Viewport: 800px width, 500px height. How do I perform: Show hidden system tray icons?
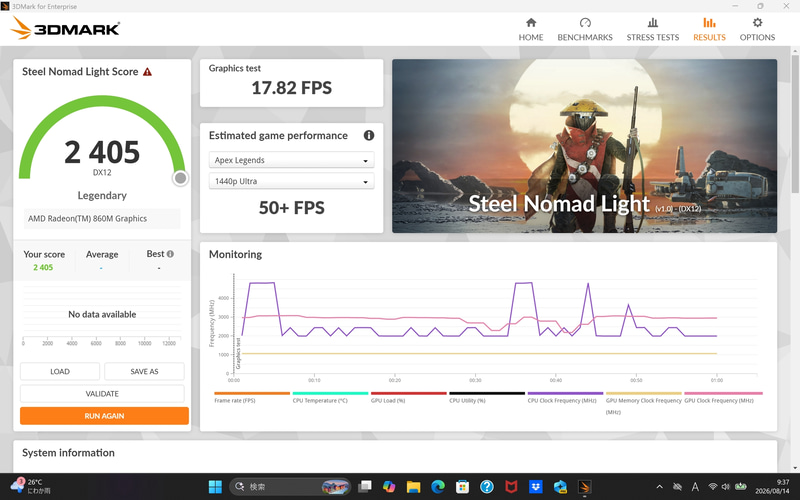(659, 487)
